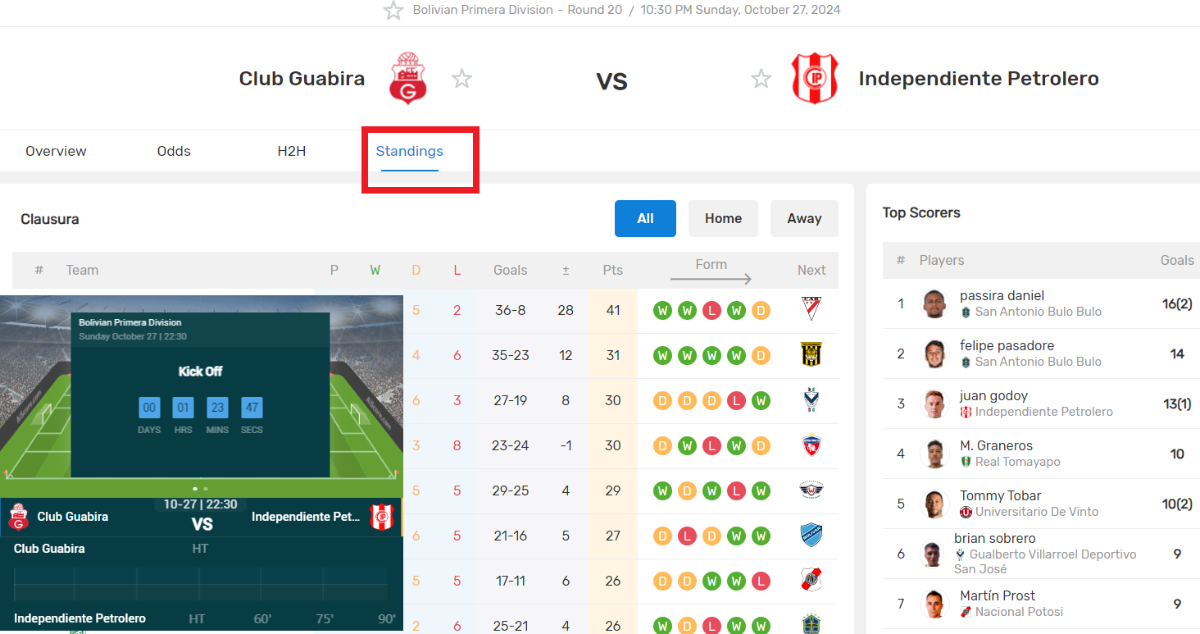Open the Independiente Petrolero team name link
Screen dimensions: 1200x634
(978, 78)
